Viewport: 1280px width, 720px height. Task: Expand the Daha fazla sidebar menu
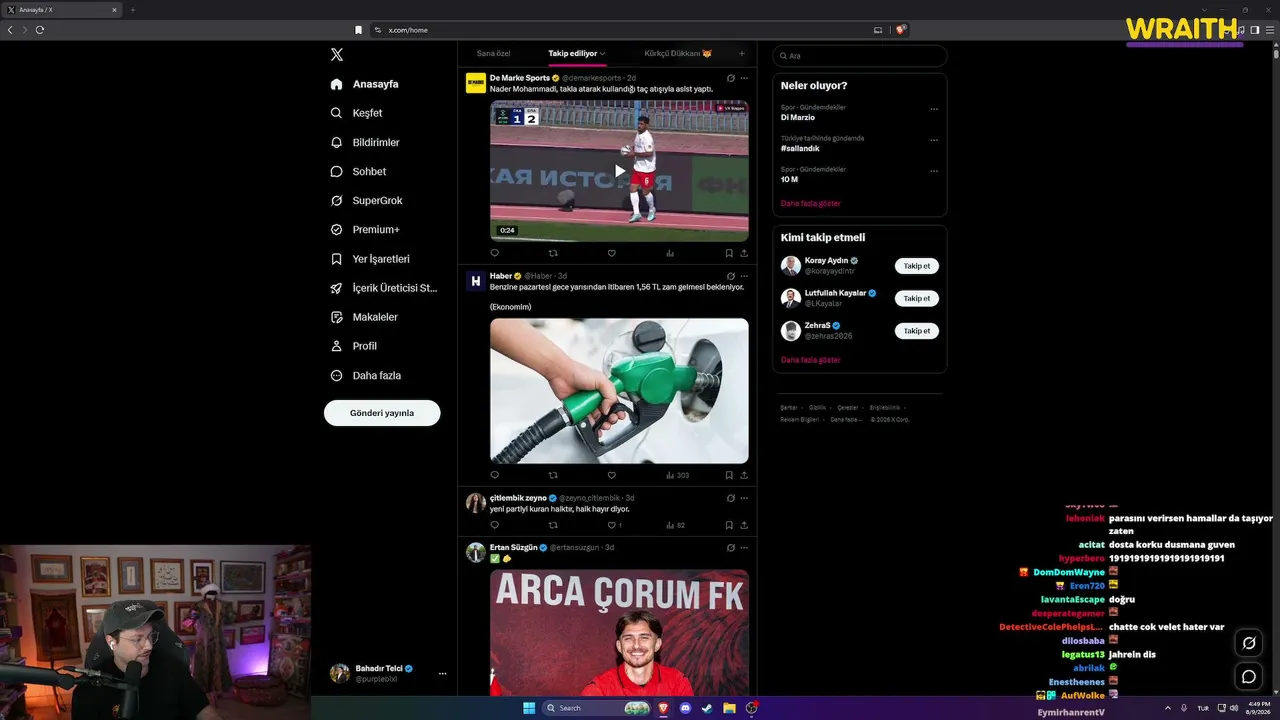[366, 375]
